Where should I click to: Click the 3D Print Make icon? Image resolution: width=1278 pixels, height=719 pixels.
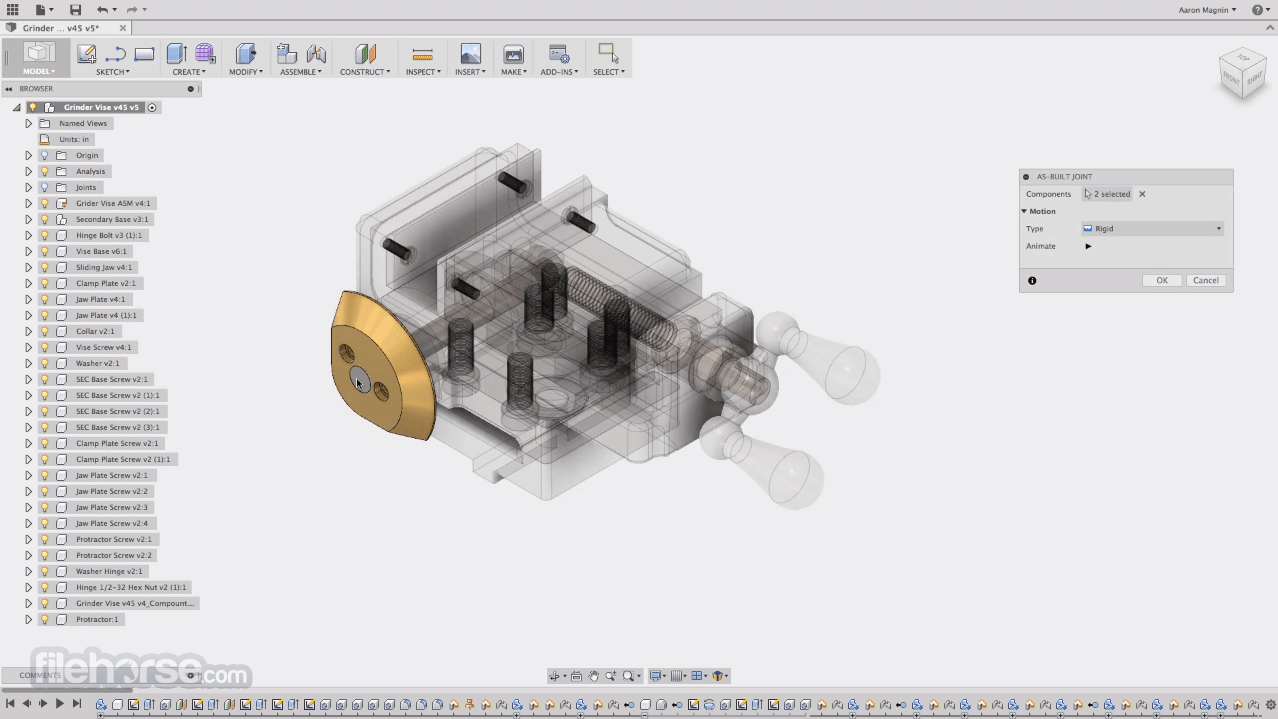coord(513,54)
